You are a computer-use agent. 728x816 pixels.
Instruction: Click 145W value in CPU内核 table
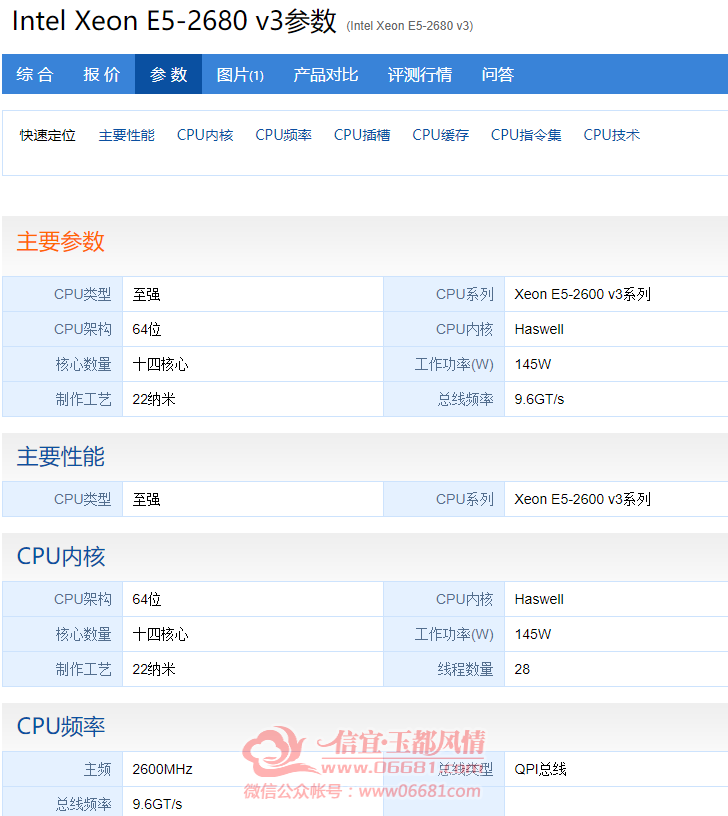click(x=533, y=634)
